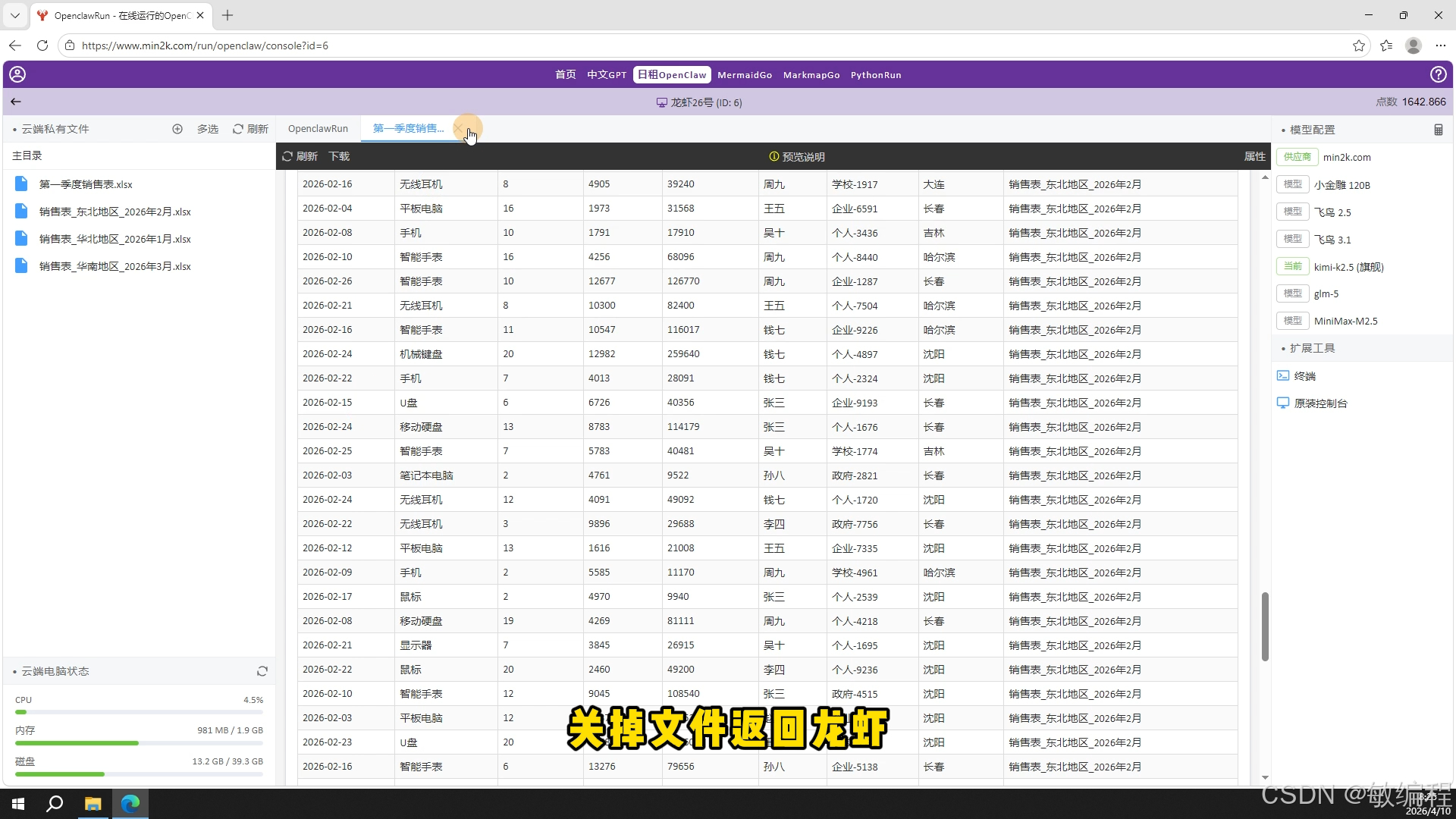Refresh cloud computer status icon
This screenshot has height=819, width=1456.
tap(262, 671)
